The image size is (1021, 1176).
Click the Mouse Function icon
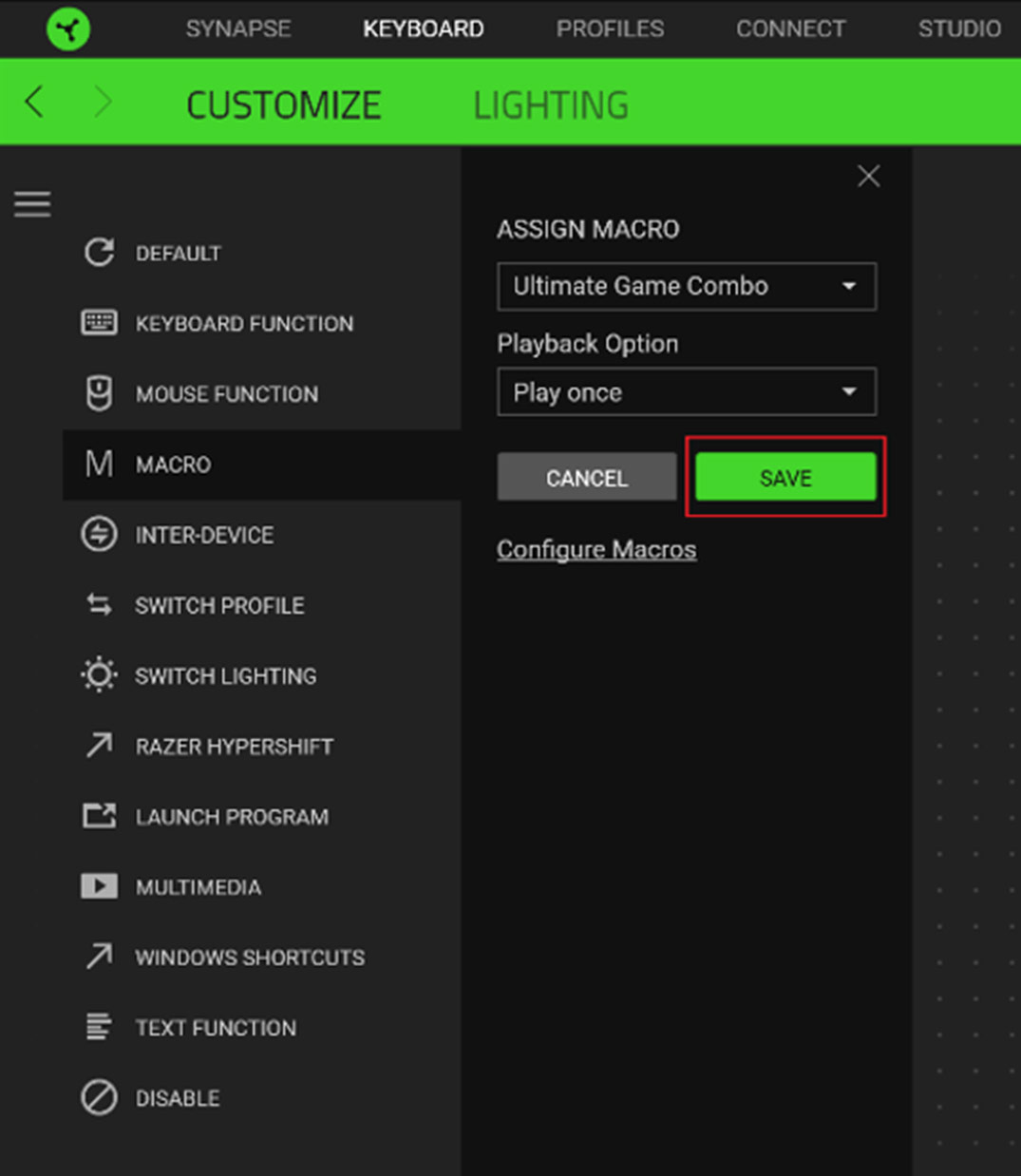click(x=99, y=393)
